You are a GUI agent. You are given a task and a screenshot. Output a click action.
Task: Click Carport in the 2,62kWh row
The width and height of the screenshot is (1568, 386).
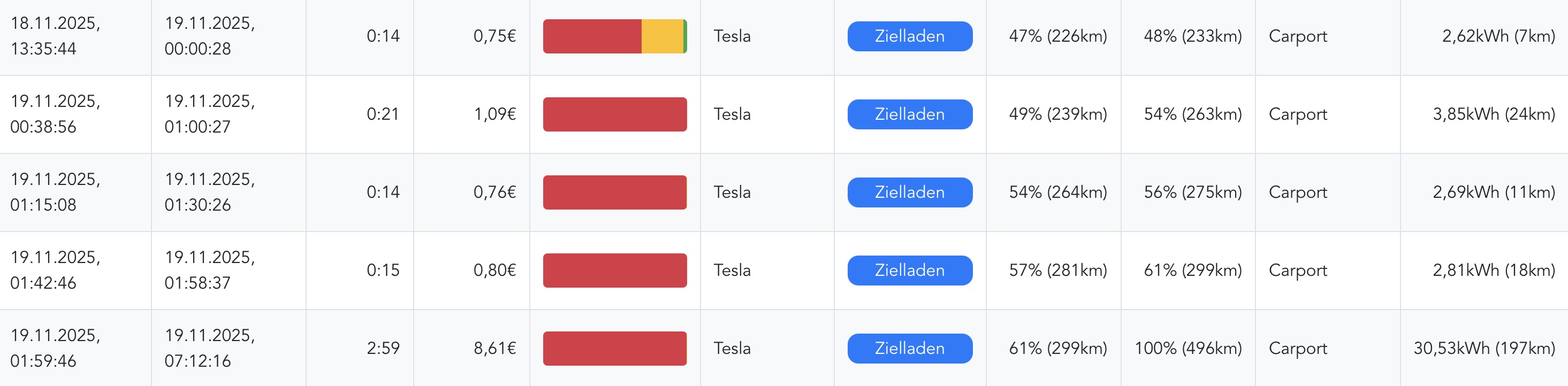coord(1298,36)
